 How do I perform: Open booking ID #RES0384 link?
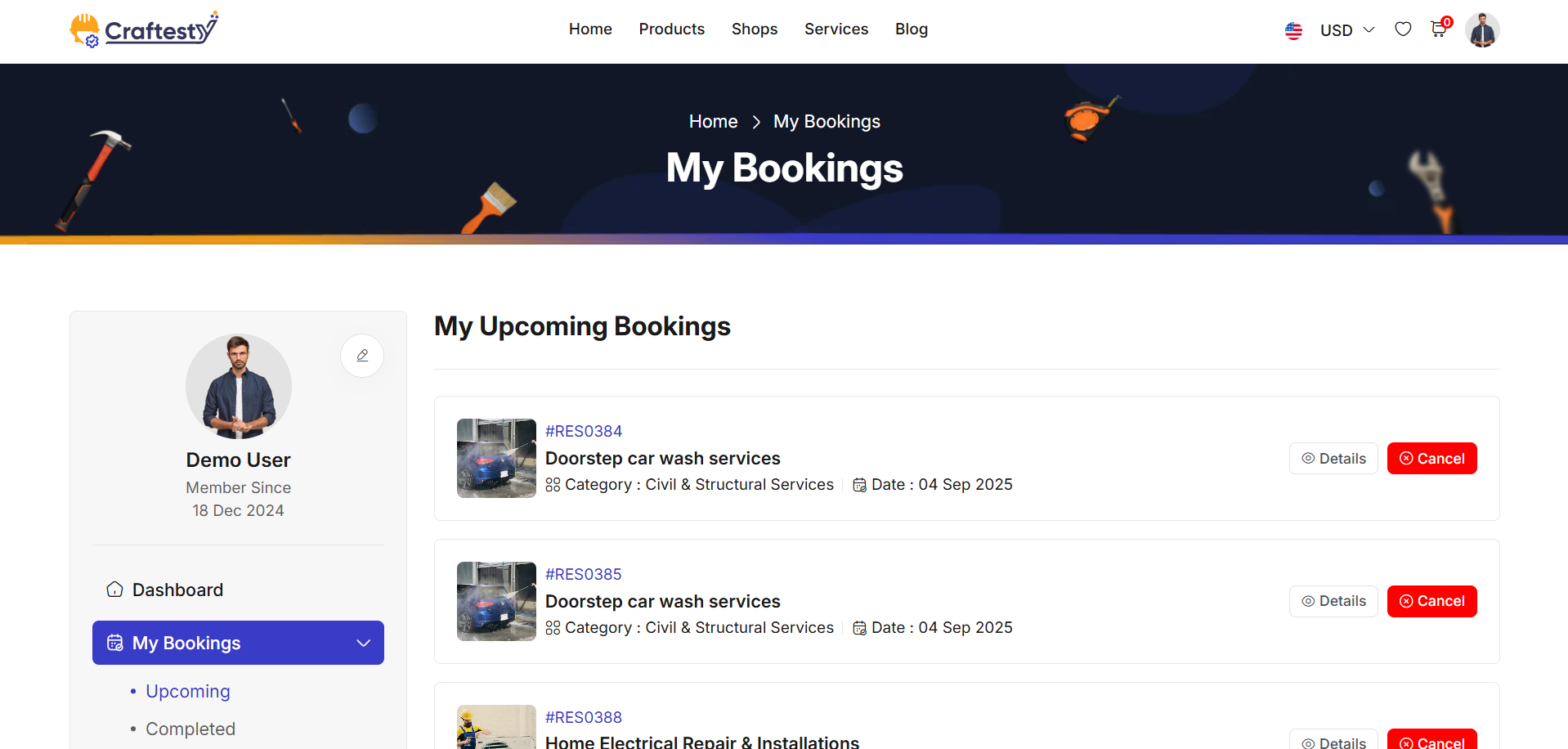pos(584,431)
